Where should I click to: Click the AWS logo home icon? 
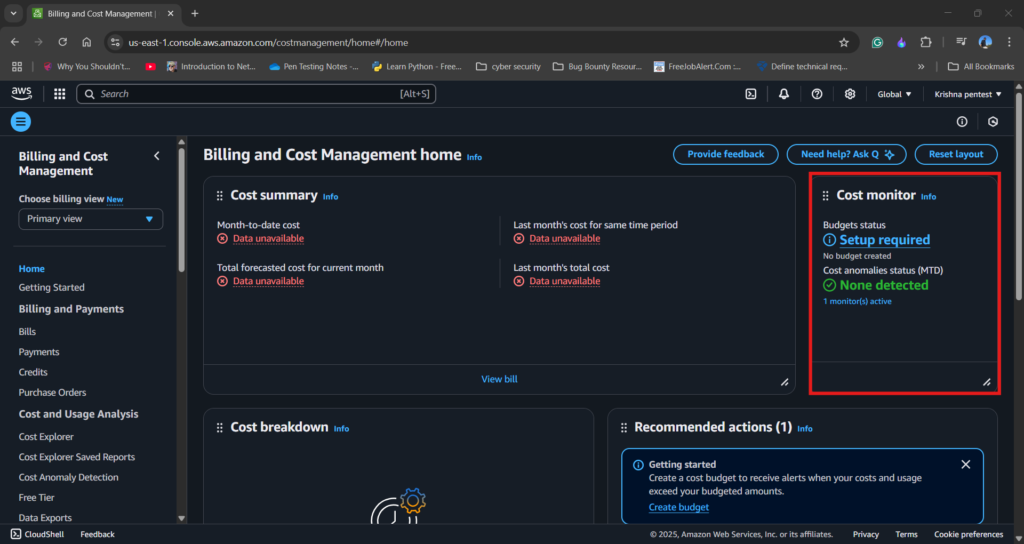[22, 93]
